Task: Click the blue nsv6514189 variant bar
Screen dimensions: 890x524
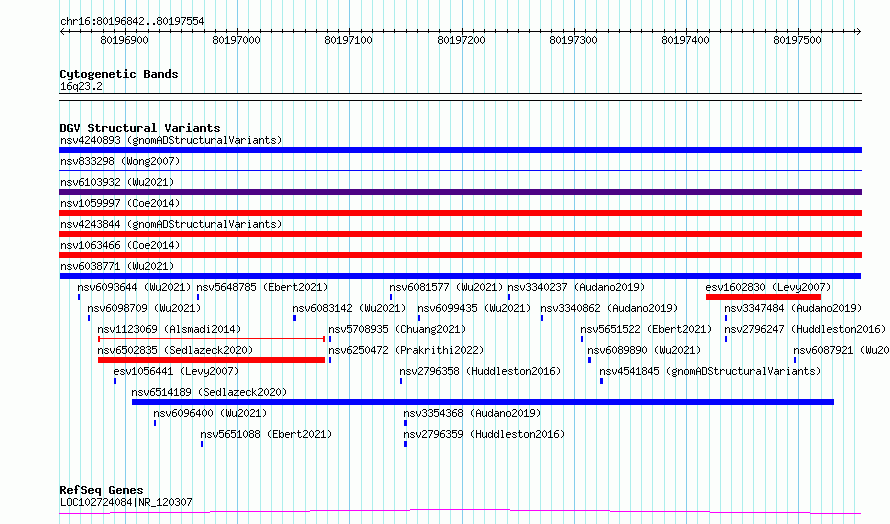Action: click(483, 402)
